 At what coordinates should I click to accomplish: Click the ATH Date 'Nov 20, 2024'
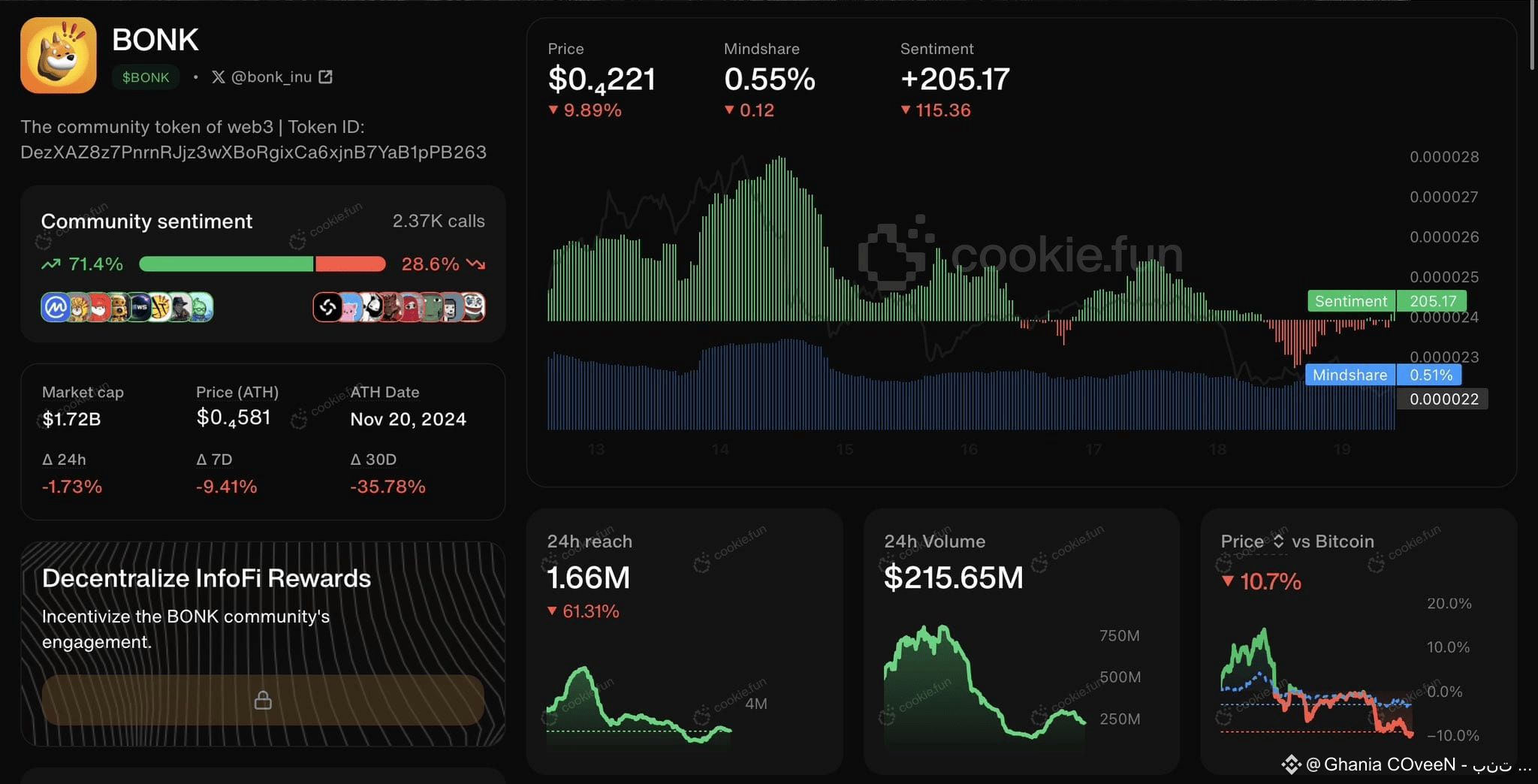[408, 419]
